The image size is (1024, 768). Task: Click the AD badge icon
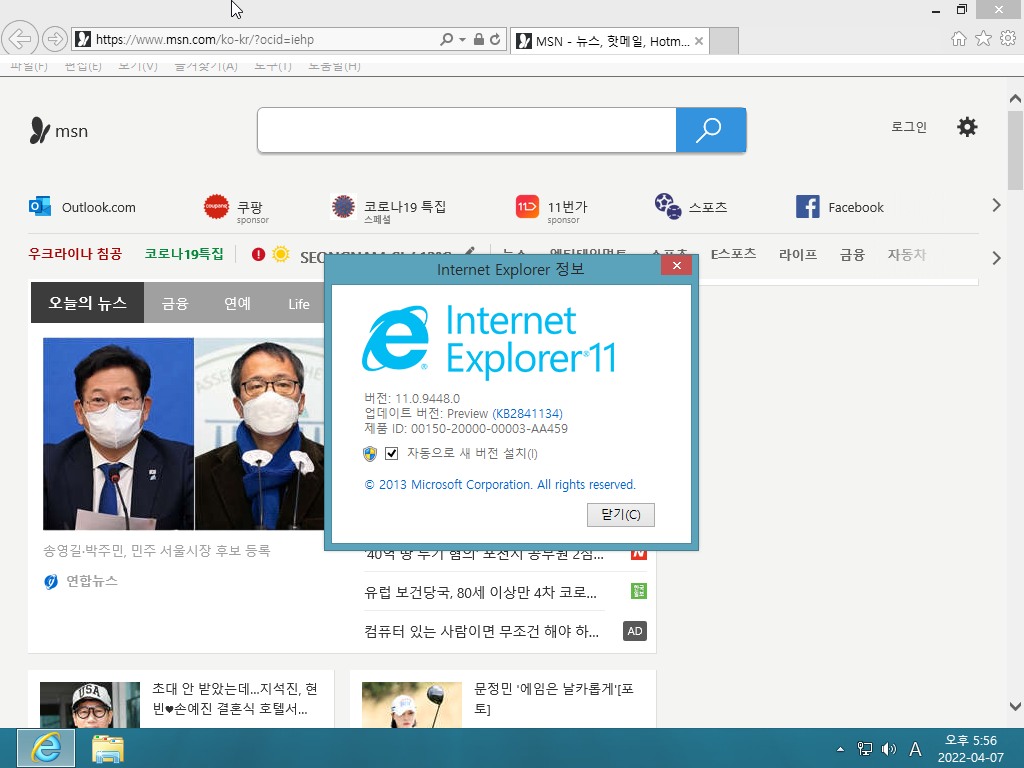[x=635, y=631]
